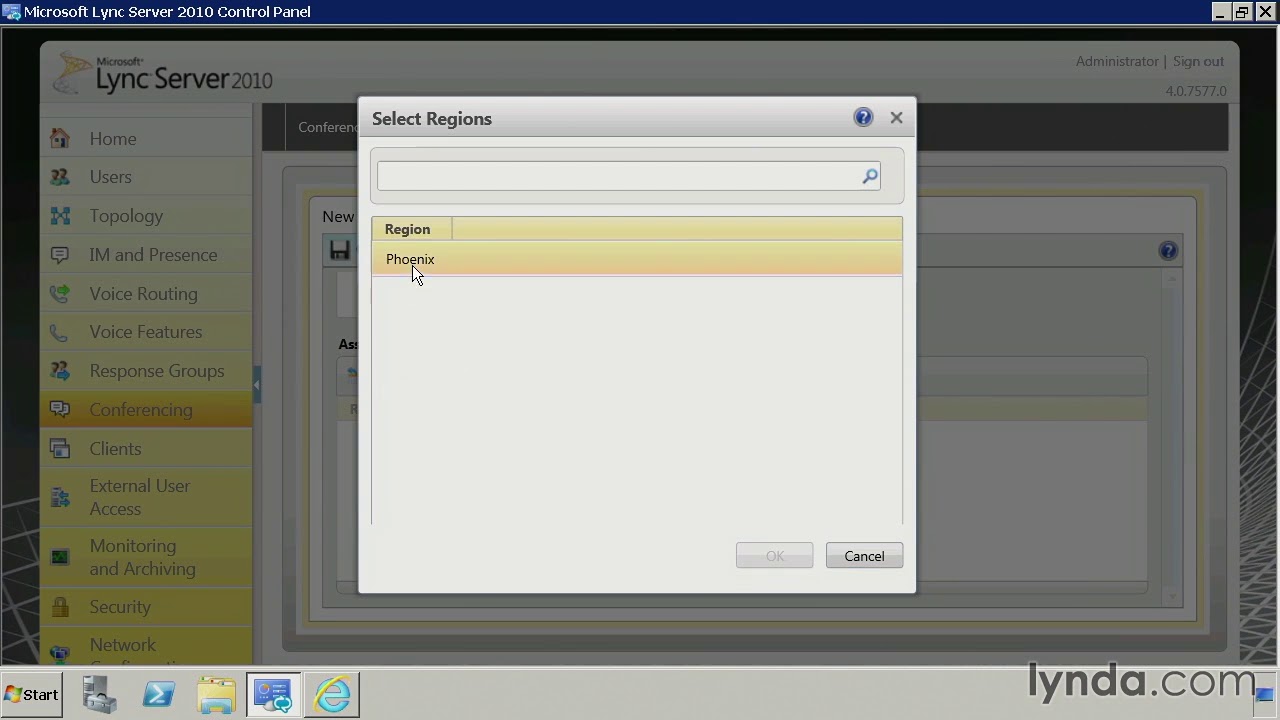The image size is (1280, 720).
Task: Click the Lync Server 2010 logo
Action: [x=162, y=74]
